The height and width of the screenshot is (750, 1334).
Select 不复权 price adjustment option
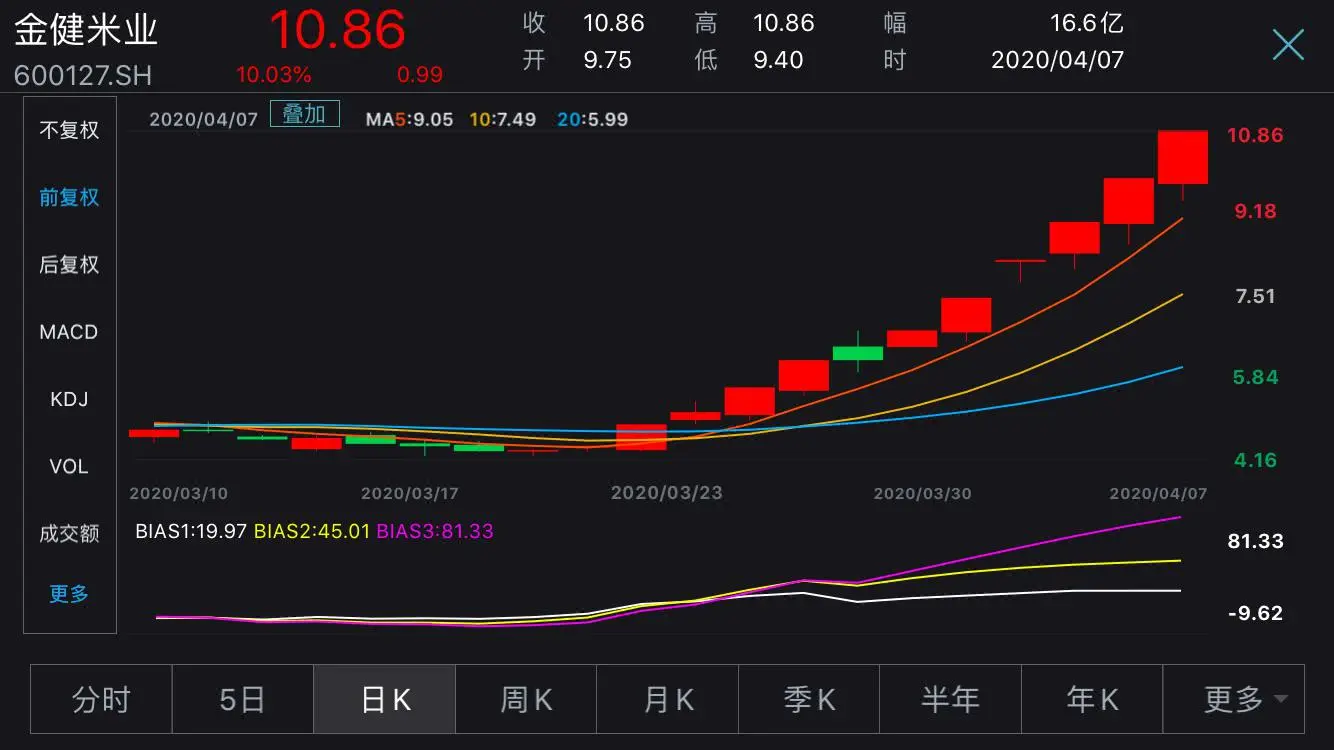[x=69, y=130]
